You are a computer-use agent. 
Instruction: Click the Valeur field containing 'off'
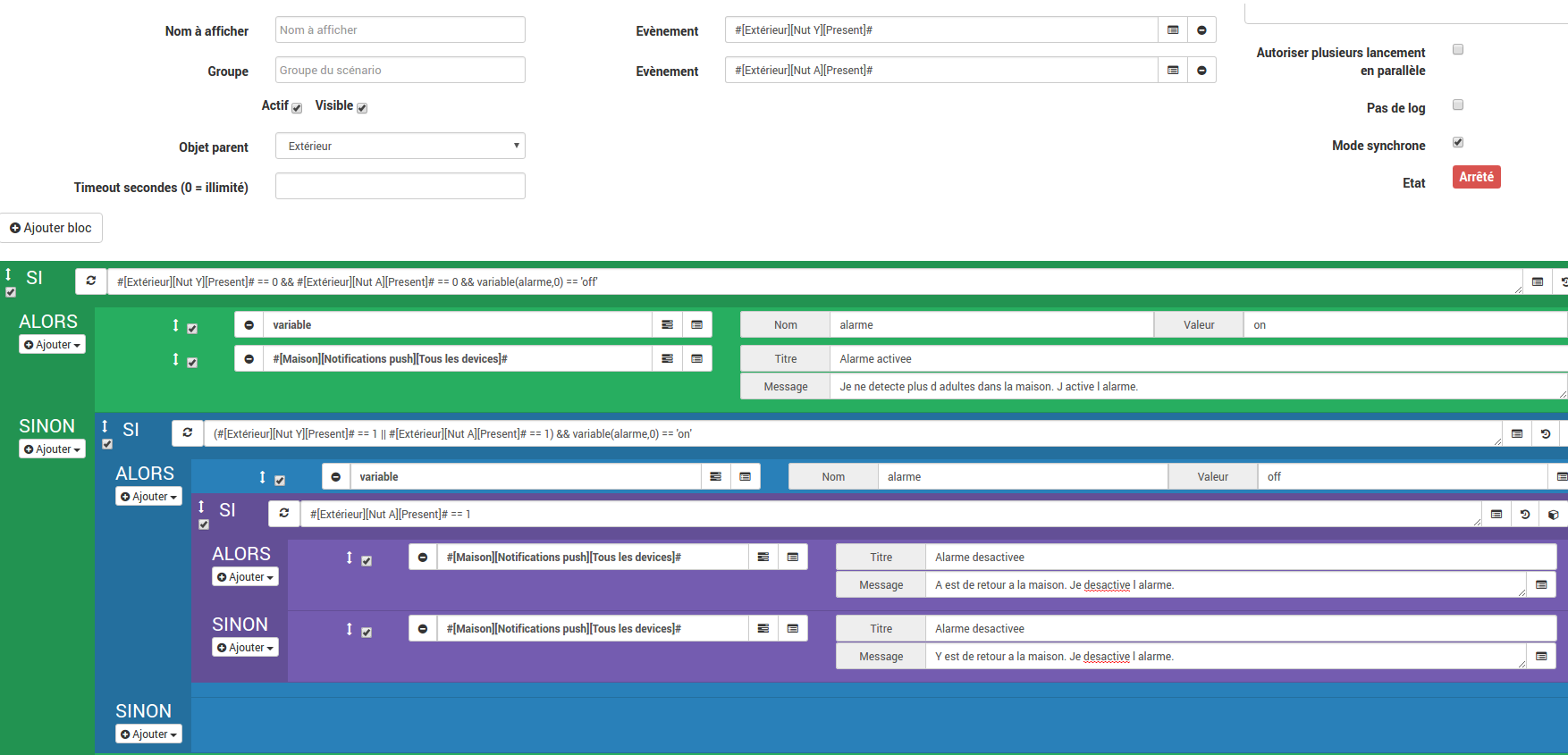click(1403, 477)
